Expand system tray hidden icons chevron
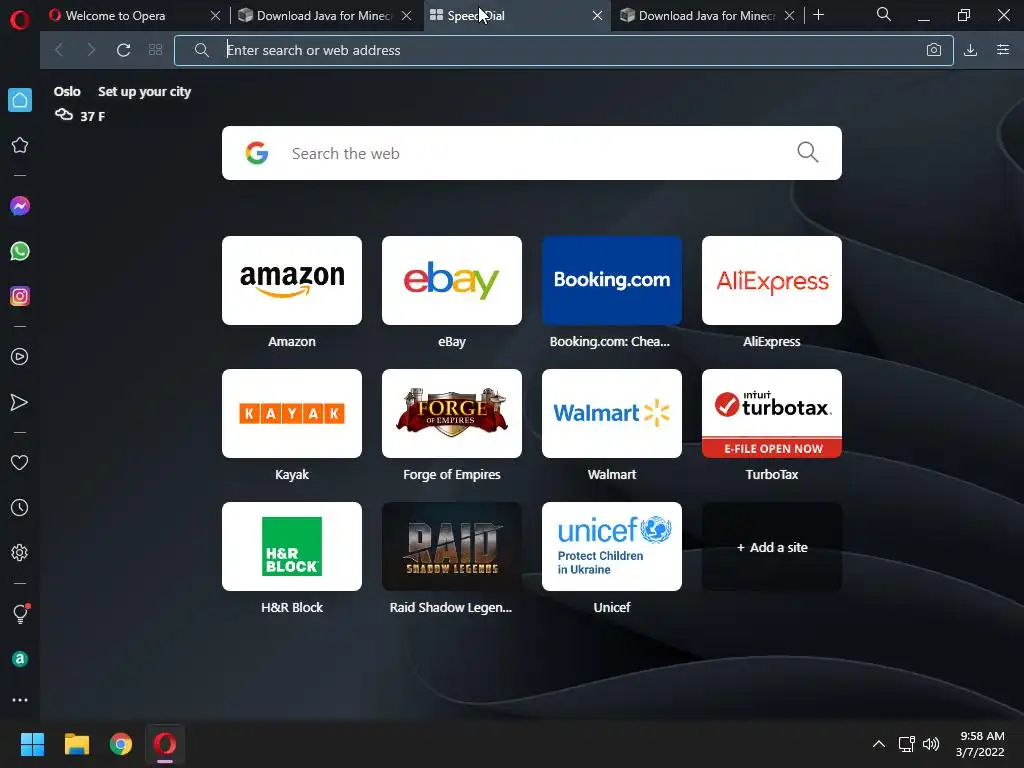 879,744
